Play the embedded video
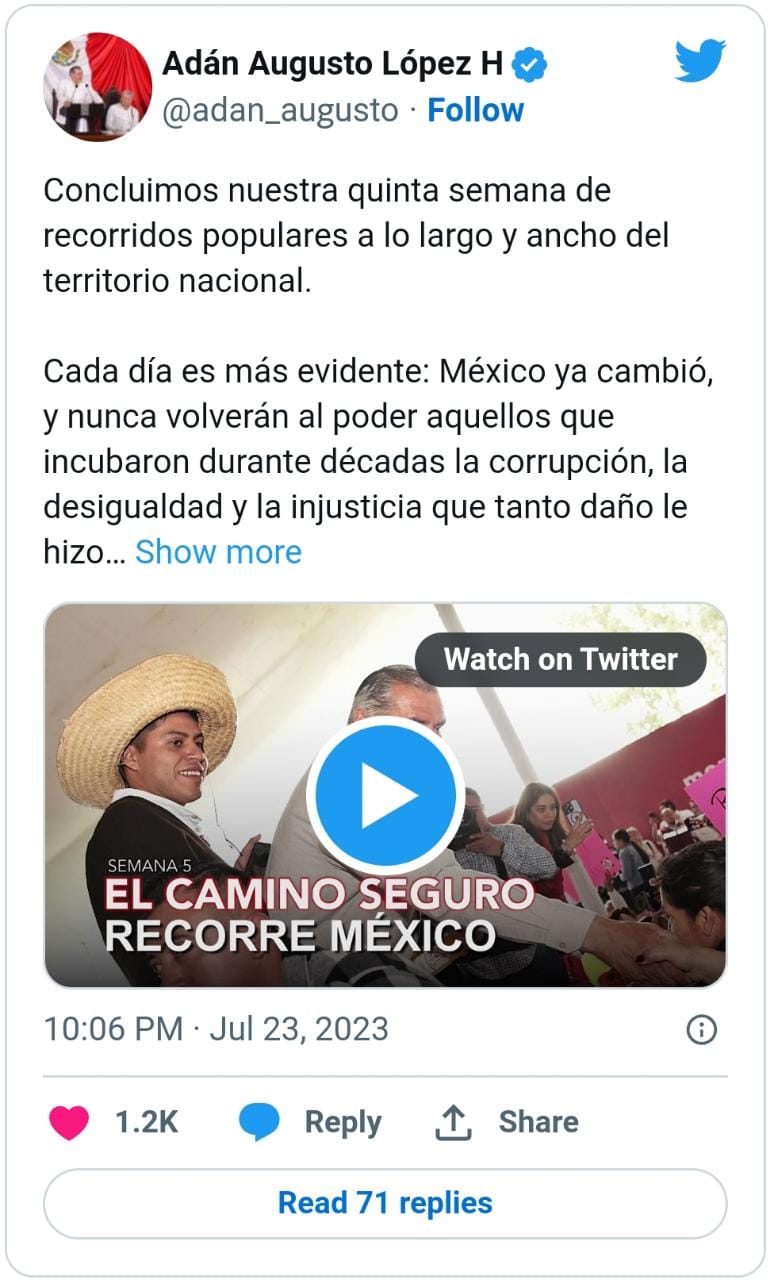The image size is (770, 1280). pyautogui.click(x=385, y=795)
